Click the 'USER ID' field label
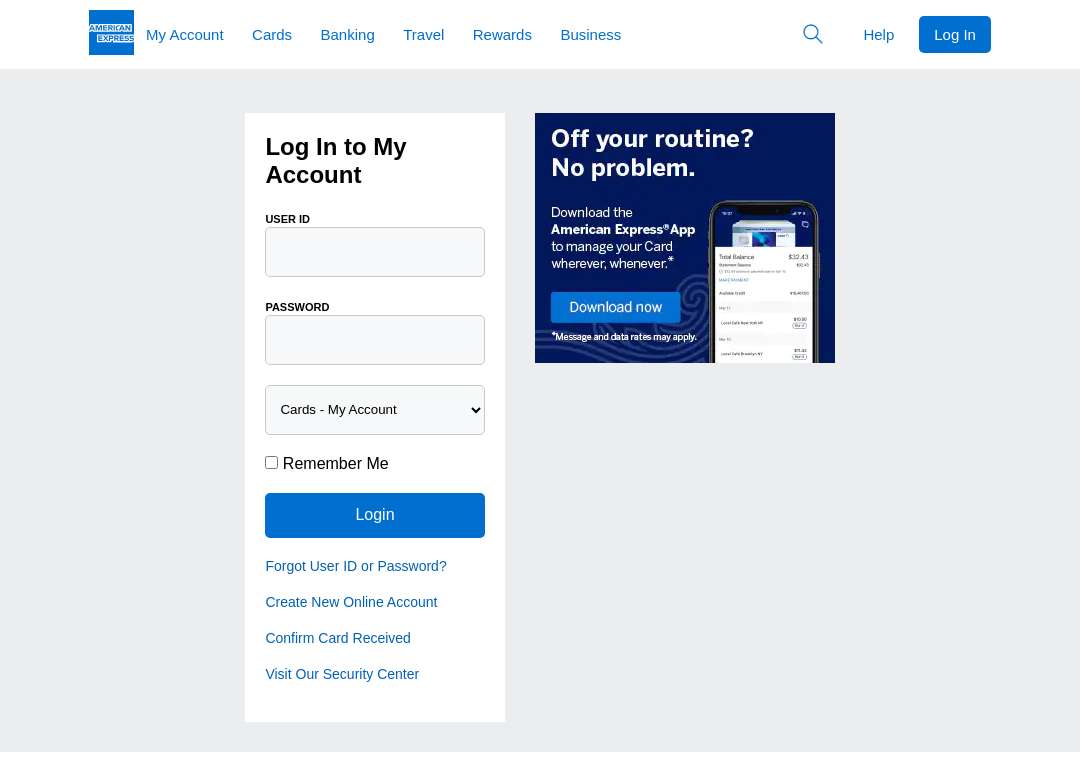The width and height of the screenshot is (1080, 768). point(287,219)
